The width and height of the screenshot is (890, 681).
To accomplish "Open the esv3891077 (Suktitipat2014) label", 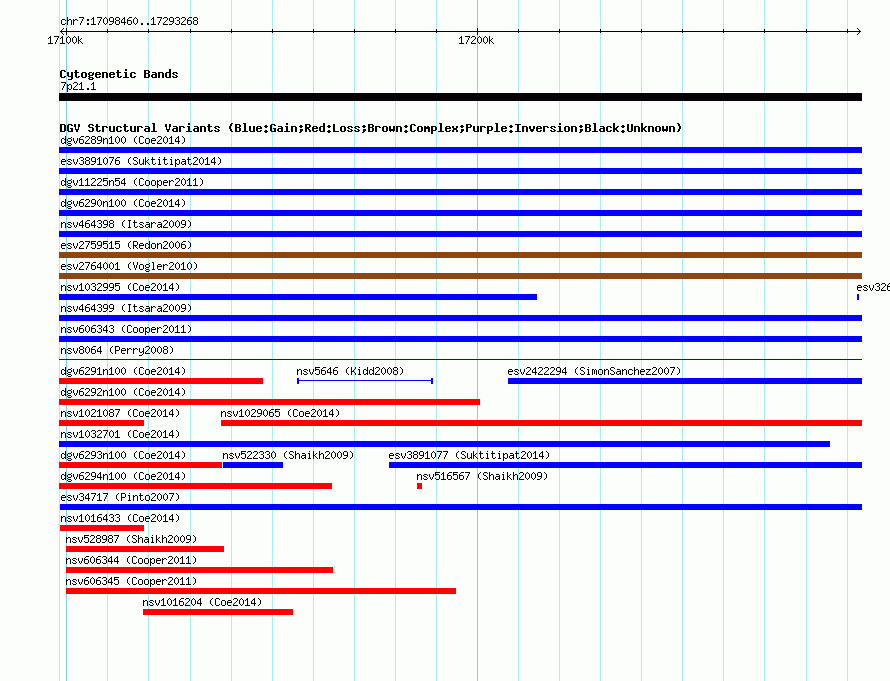I will (x=469, y=455).
